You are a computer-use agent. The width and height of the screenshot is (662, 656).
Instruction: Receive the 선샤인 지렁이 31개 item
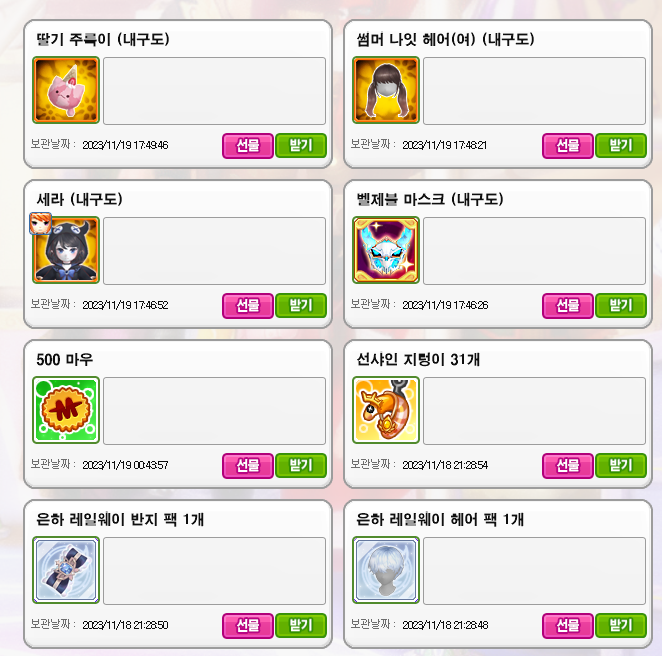[621, 466]
